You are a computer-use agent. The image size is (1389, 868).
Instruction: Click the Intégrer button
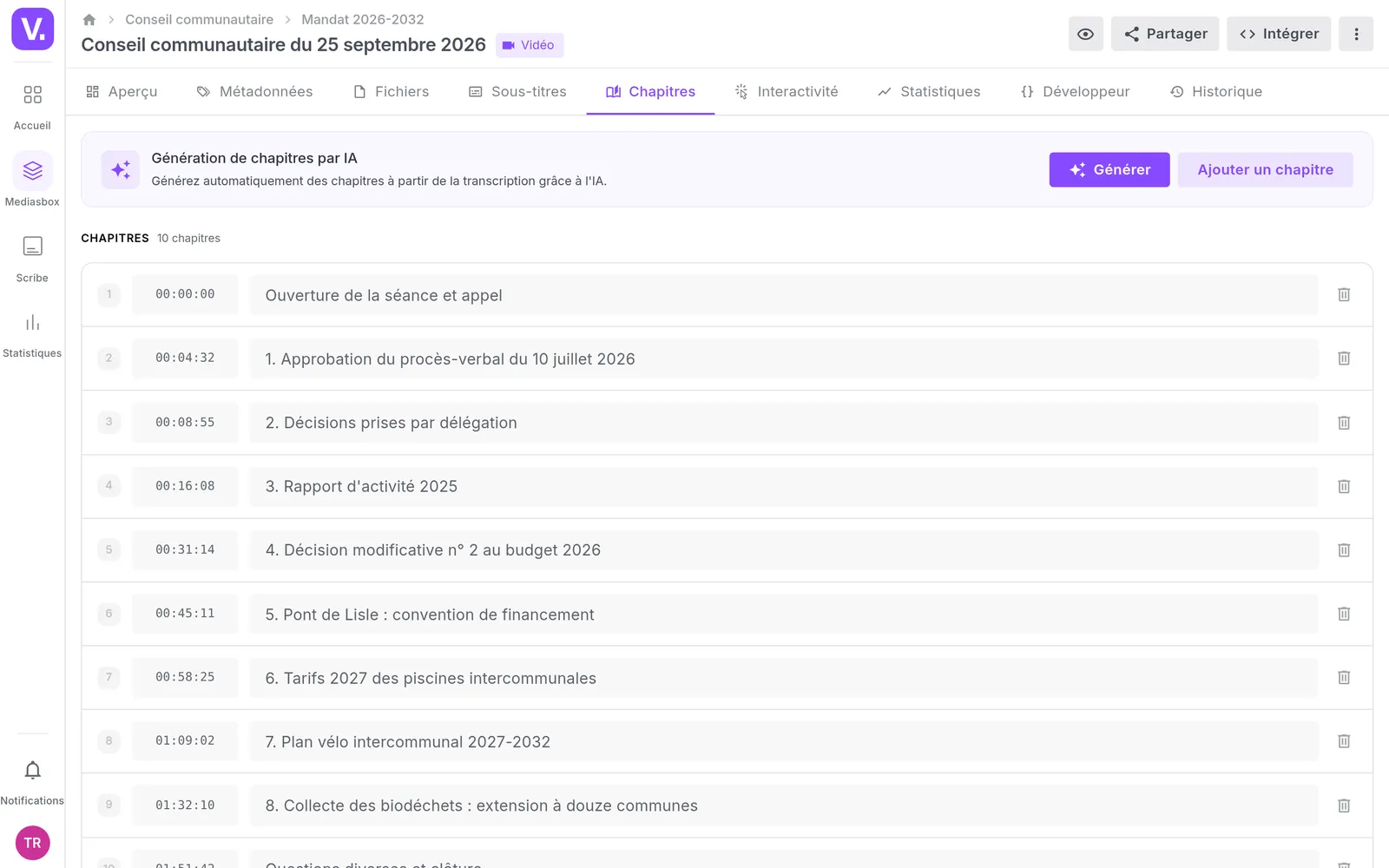pyautogui.click(x=1279, y=34)
